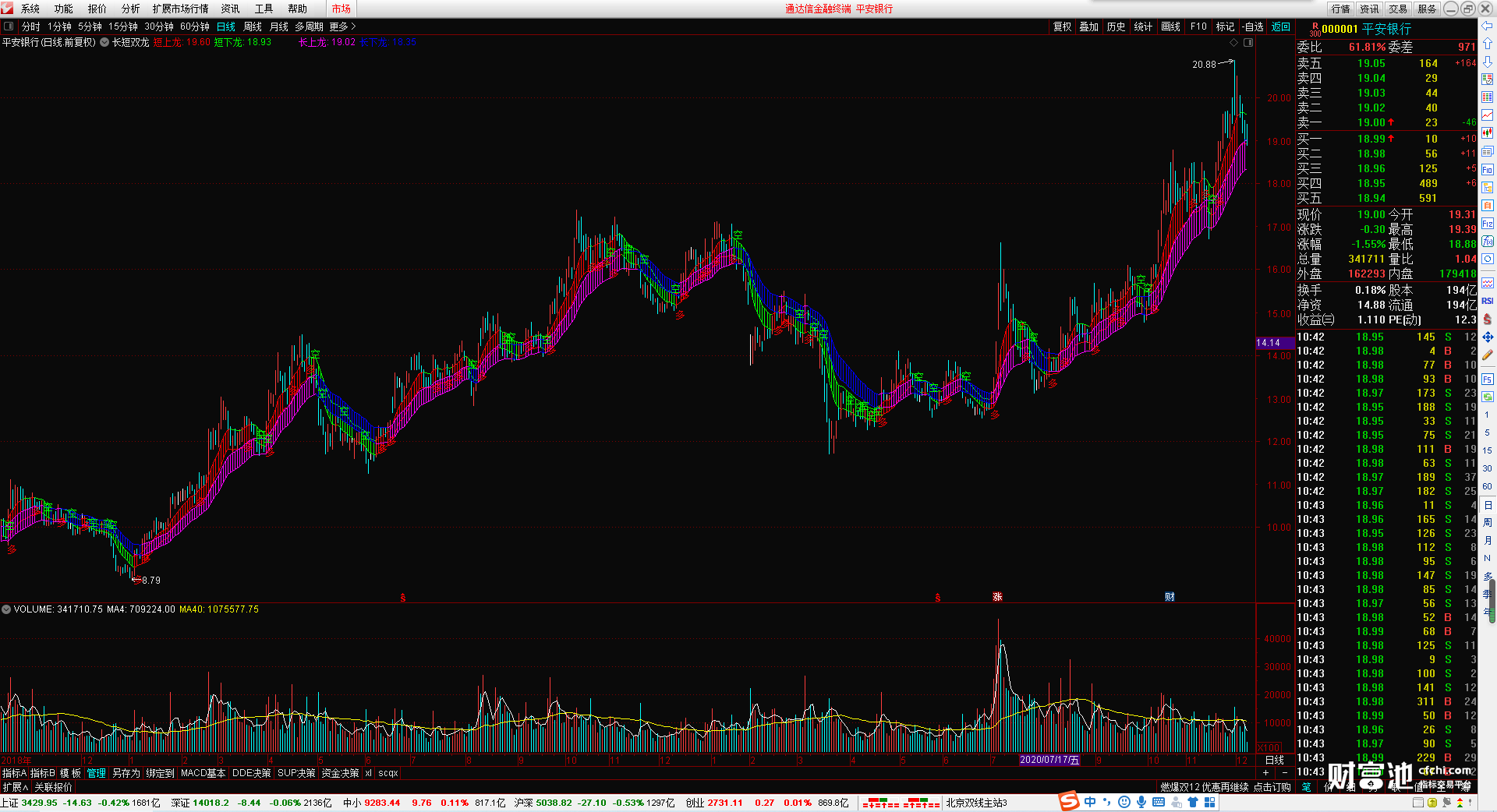The image size is (1497, 812).
Task: Open the 更多 periods dropdown
Action: coord(342,26)
